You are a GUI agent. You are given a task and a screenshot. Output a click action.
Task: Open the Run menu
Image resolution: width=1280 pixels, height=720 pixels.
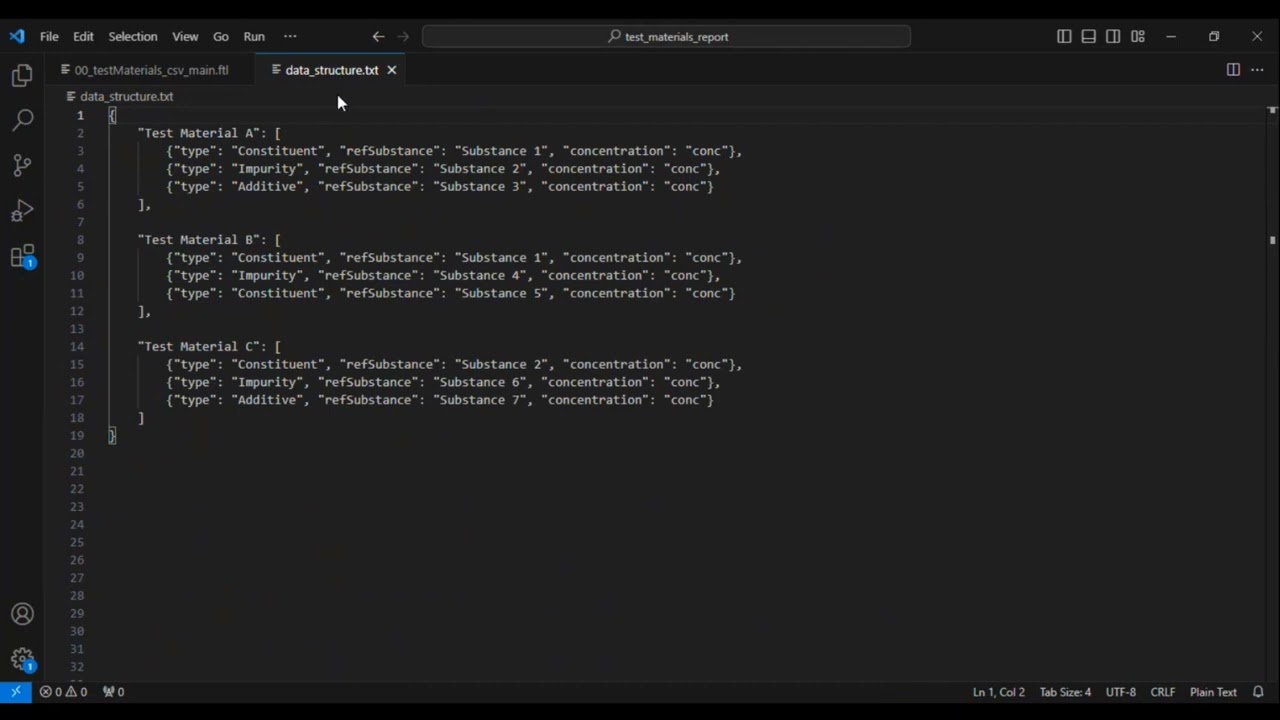tap(254, 37)
